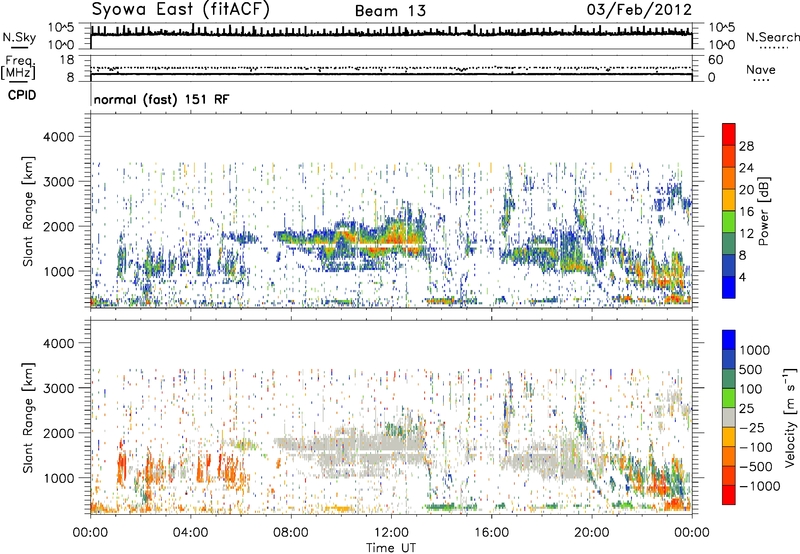Image resolution: width=800 pixels, height=554 pixels.
Task: Click the "-500" velocity colorbar value
Action: tap(755, 466)
